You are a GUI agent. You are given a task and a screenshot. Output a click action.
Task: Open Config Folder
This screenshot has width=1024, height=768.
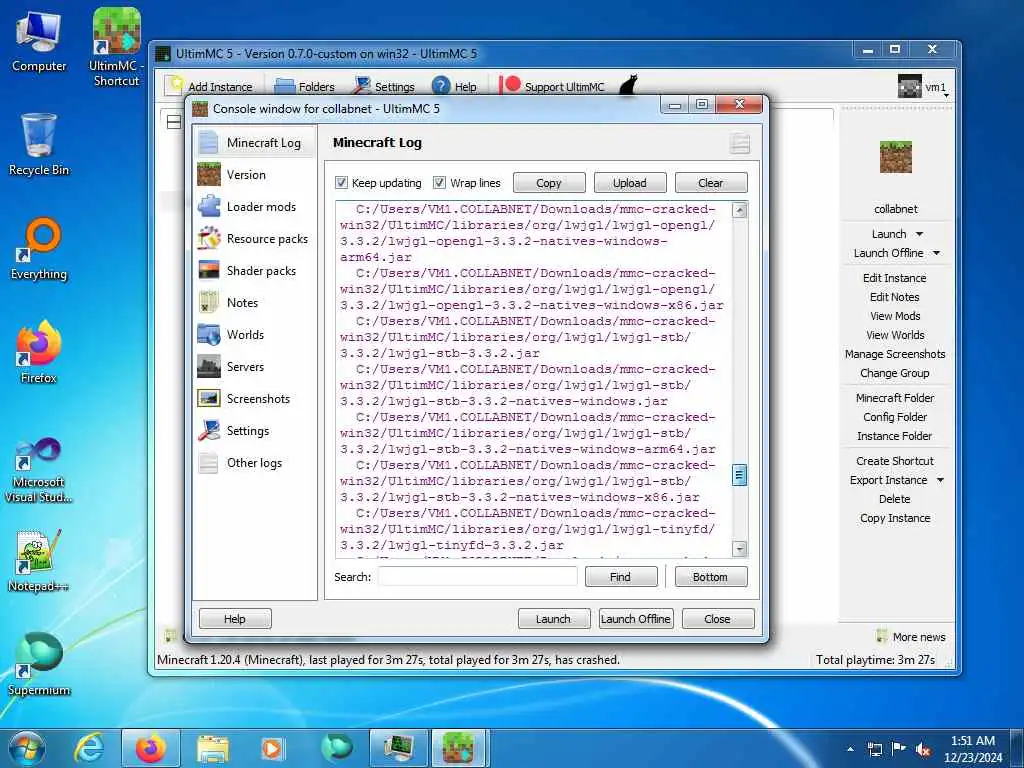tap(895, 416)
